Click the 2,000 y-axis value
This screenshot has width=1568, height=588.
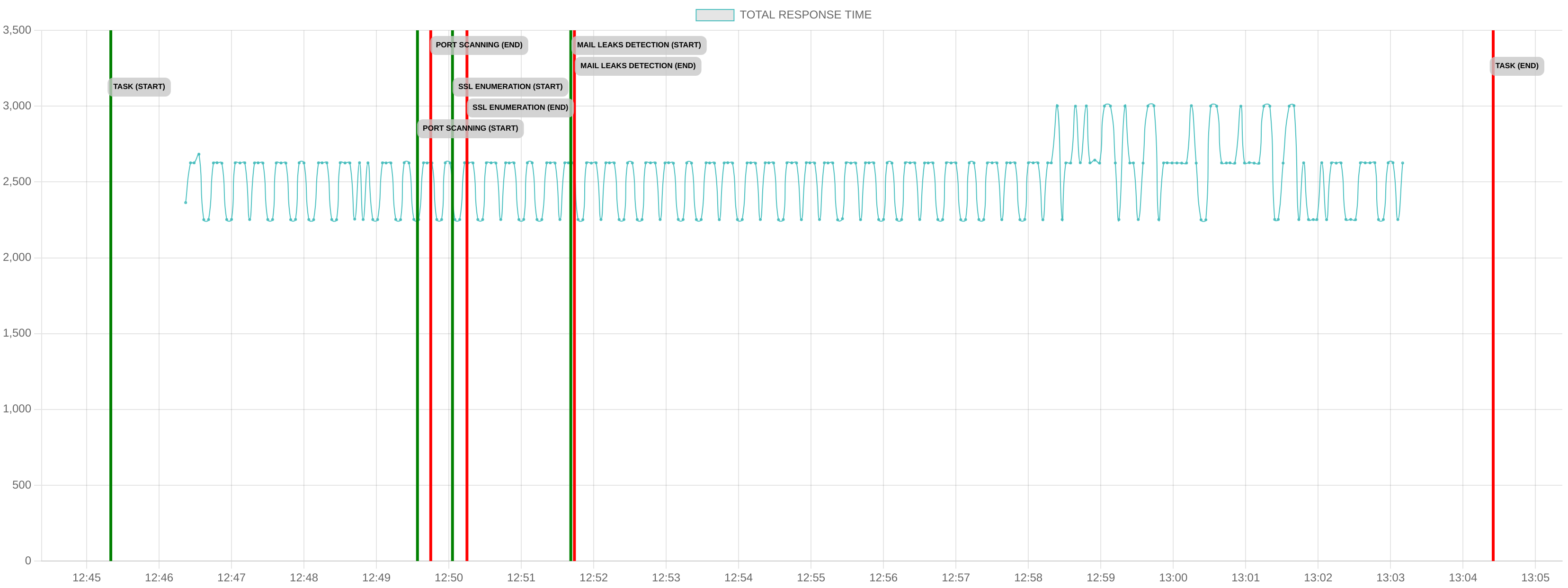(17, 258)
